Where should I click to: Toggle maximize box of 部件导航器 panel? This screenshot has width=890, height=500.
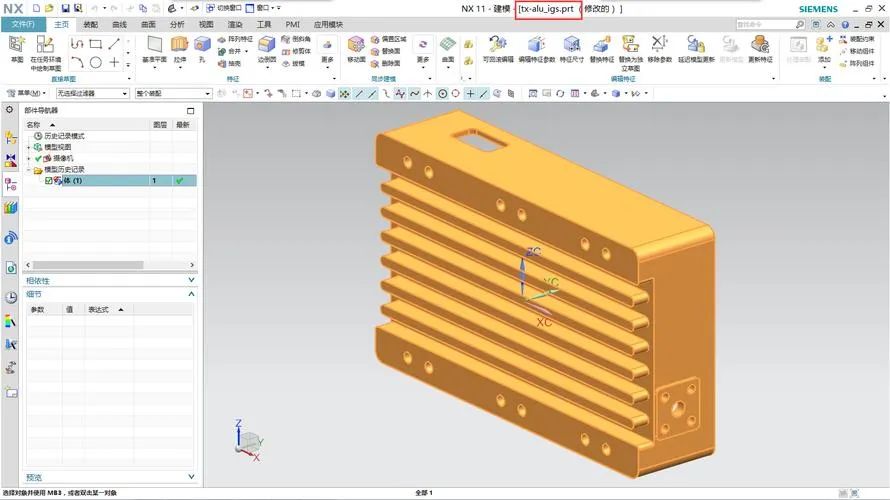coord(190,110)
